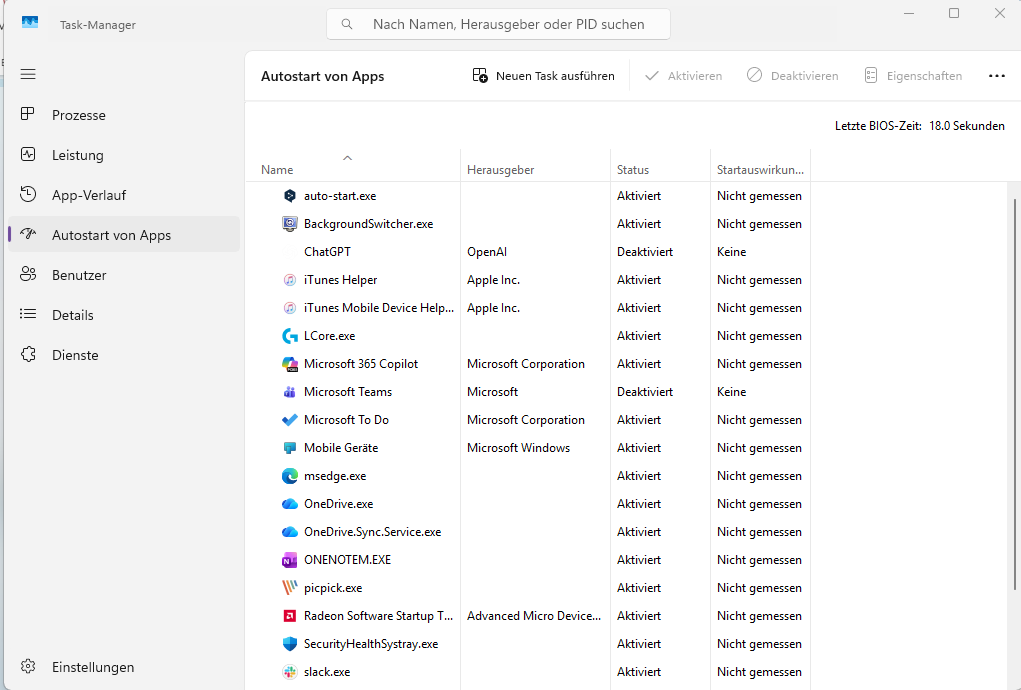Open App-Verlauf via its clock icon
This screenshot has height=690, width=1021.
[29, 194]
